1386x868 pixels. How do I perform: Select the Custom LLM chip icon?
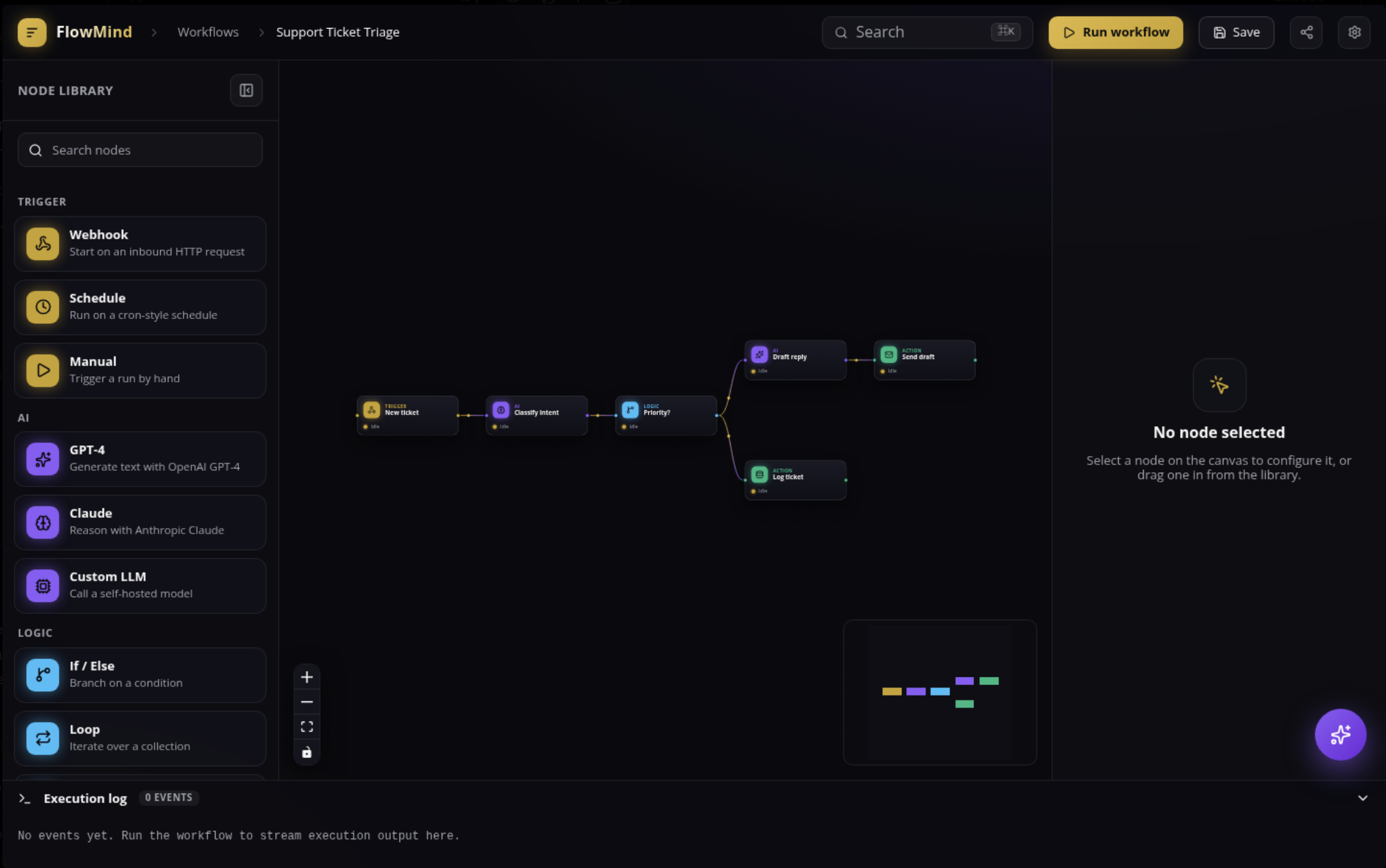click(x=43, y=586)
